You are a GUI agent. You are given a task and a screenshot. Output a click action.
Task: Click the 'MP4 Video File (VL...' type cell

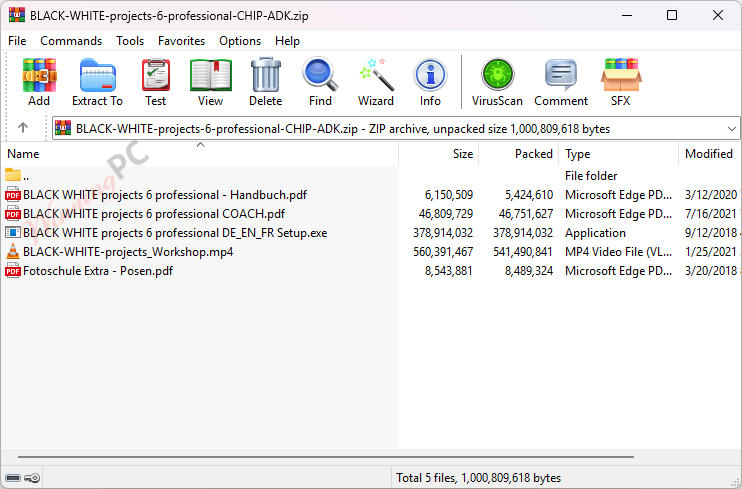click(618, 251)
